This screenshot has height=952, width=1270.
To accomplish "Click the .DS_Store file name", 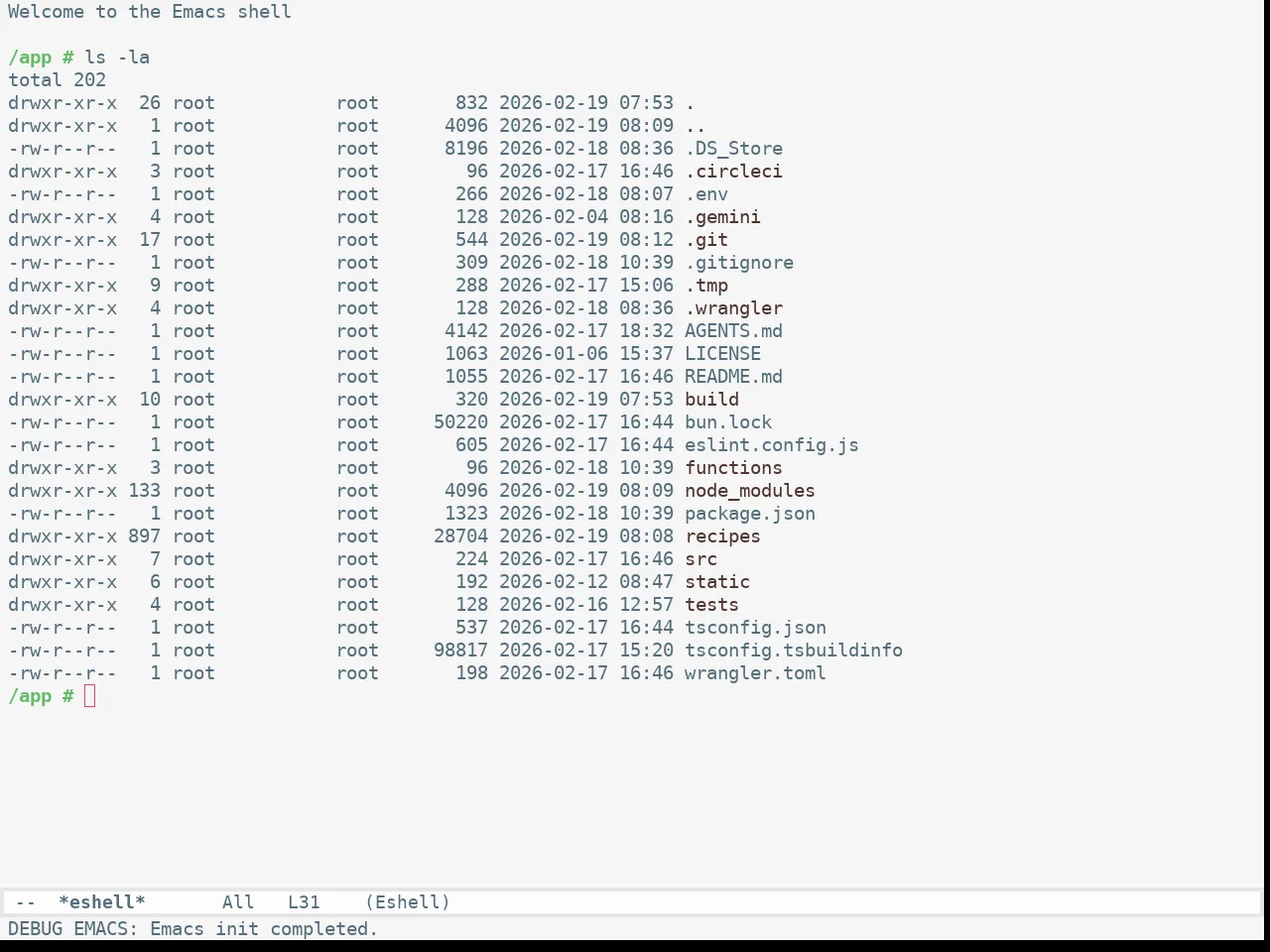I will pos(734,149).
